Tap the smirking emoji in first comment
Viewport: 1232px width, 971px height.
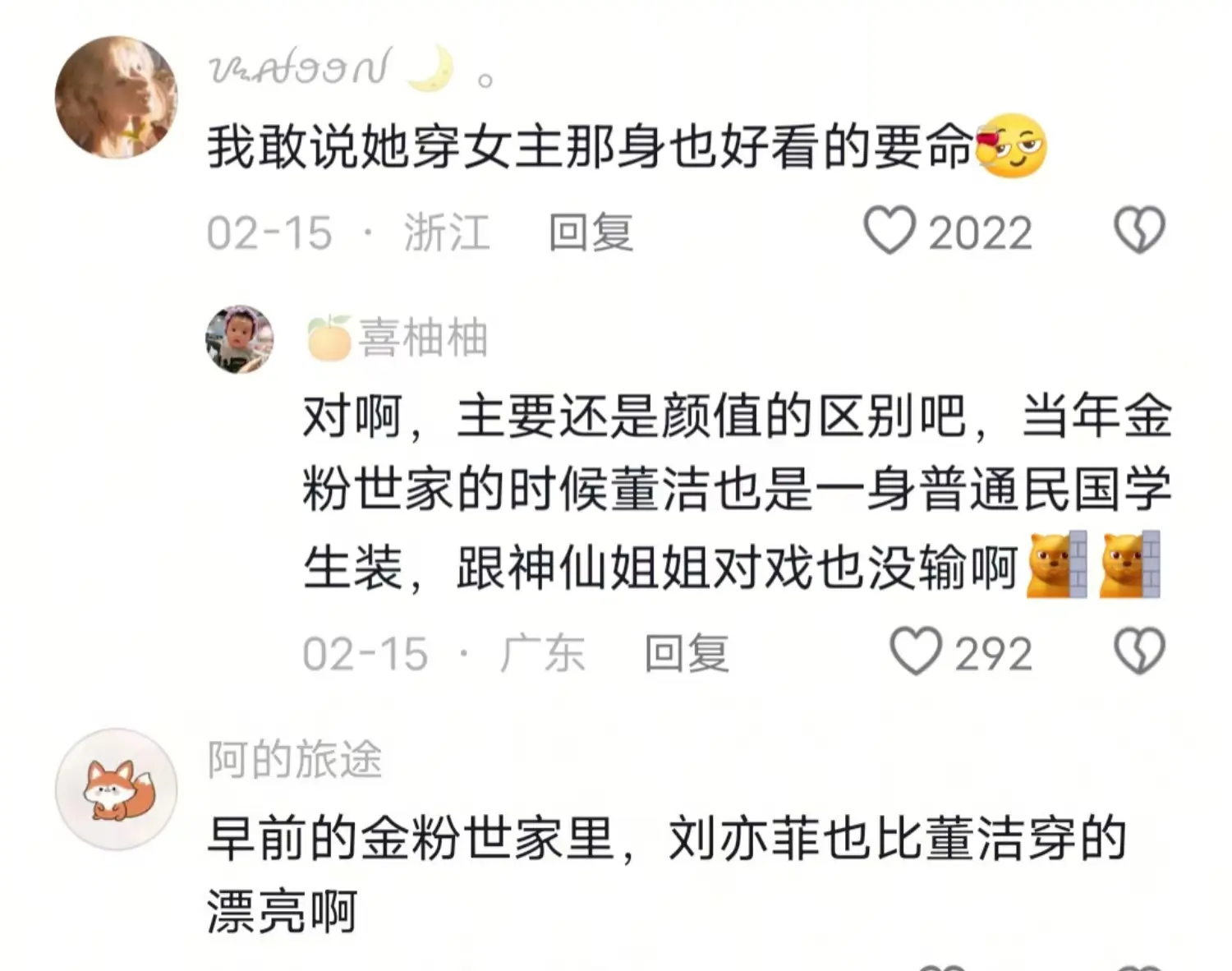pos(1010,146)
